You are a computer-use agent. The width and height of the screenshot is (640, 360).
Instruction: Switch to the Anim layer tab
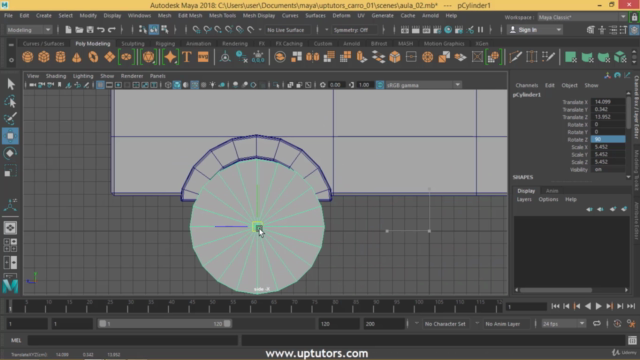[552, 191]
